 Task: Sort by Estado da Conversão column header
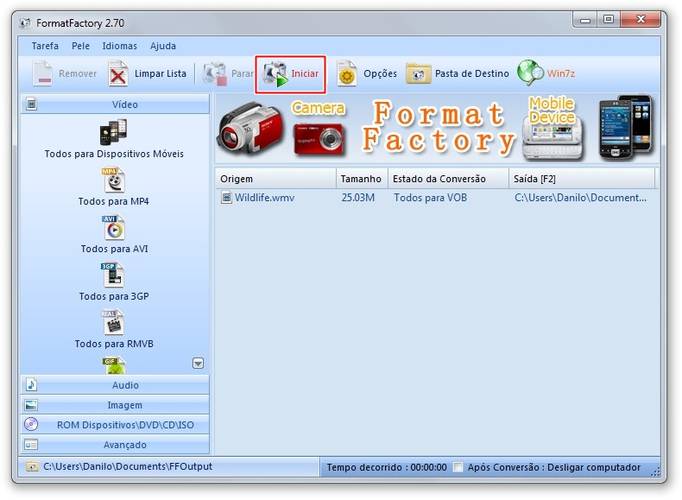point(448,179)
